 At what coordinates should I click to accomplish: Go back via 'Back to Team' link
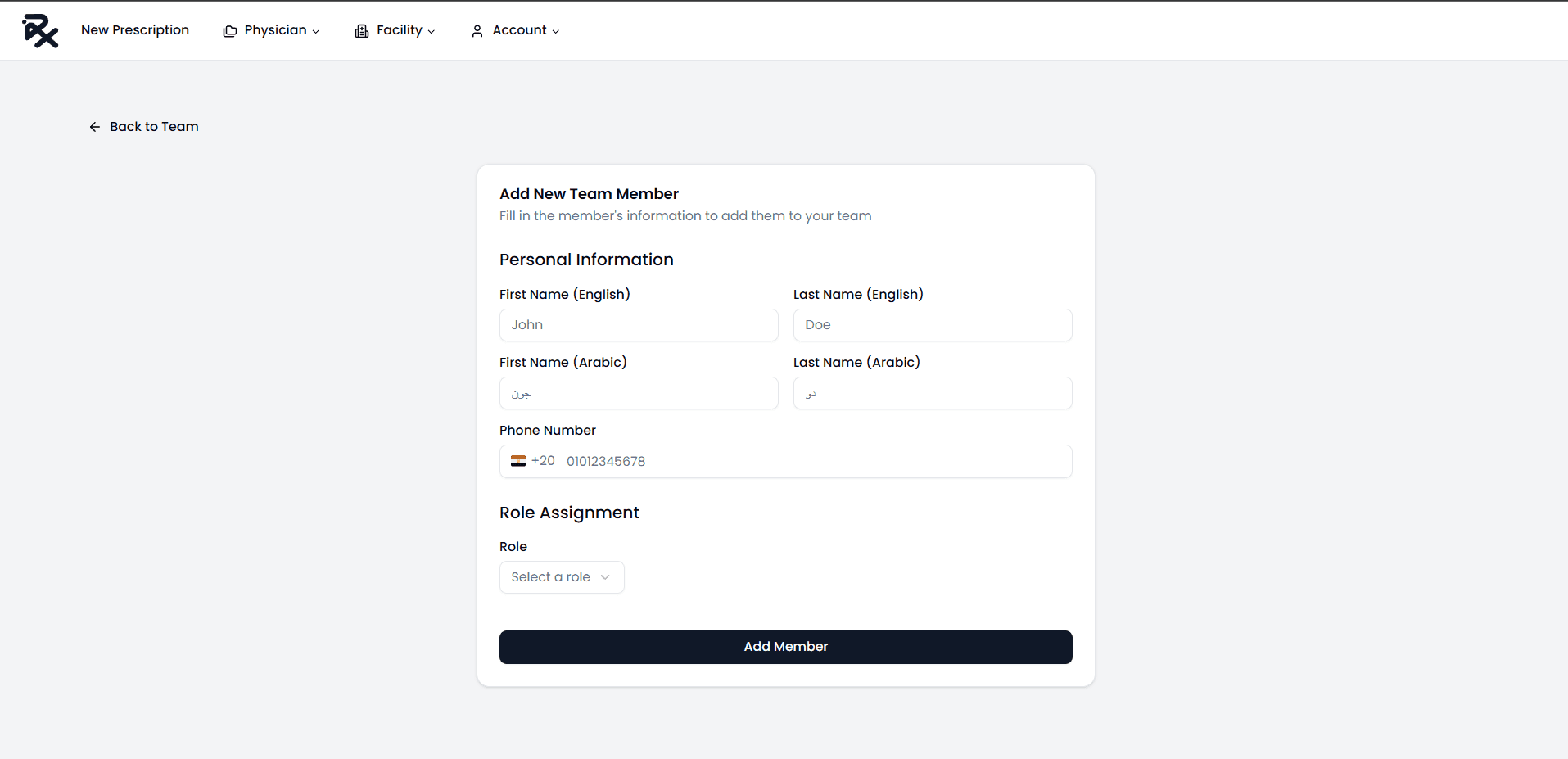(154, 127)
